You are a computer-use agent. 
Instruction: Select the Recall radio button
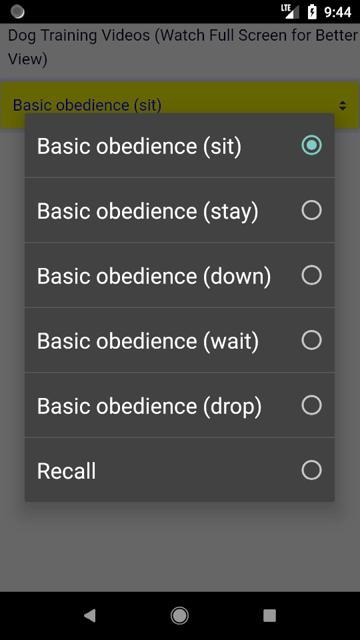[x=311, y=470]
